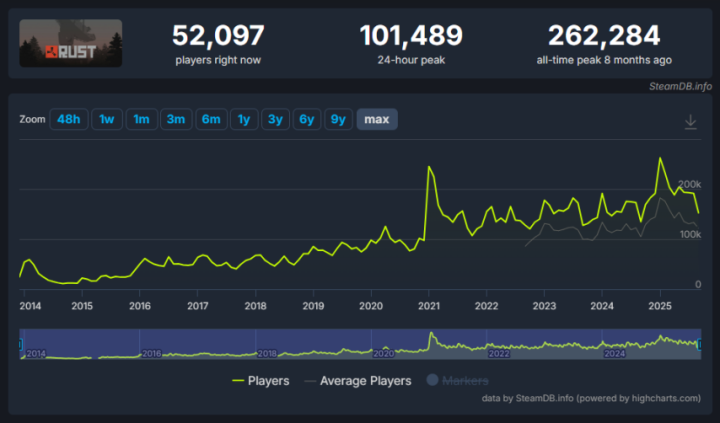Click the active max zoom button
The width and height of the screenshot is (720, 423).
[377, 119]
